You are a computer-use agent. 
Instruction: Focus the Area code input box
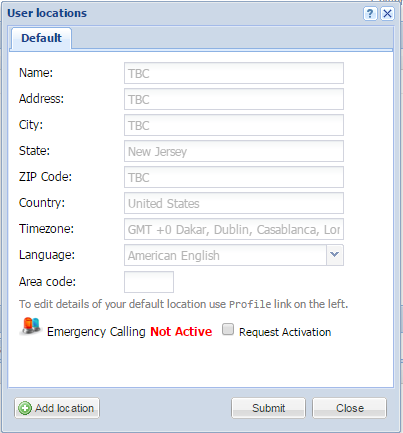click(x=149, y=282)
